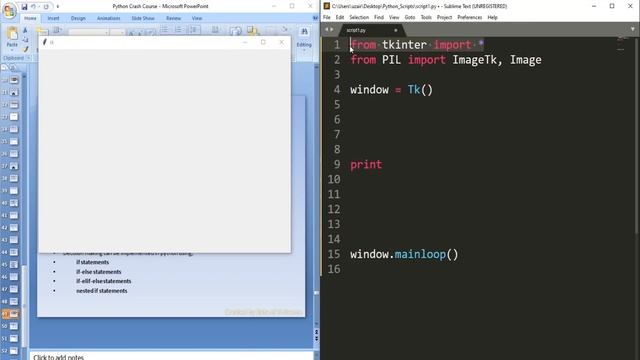The width and height of the screenshot is (640, 360).
Task: Select slide 52 thumbnail
Action: point(13,351)
